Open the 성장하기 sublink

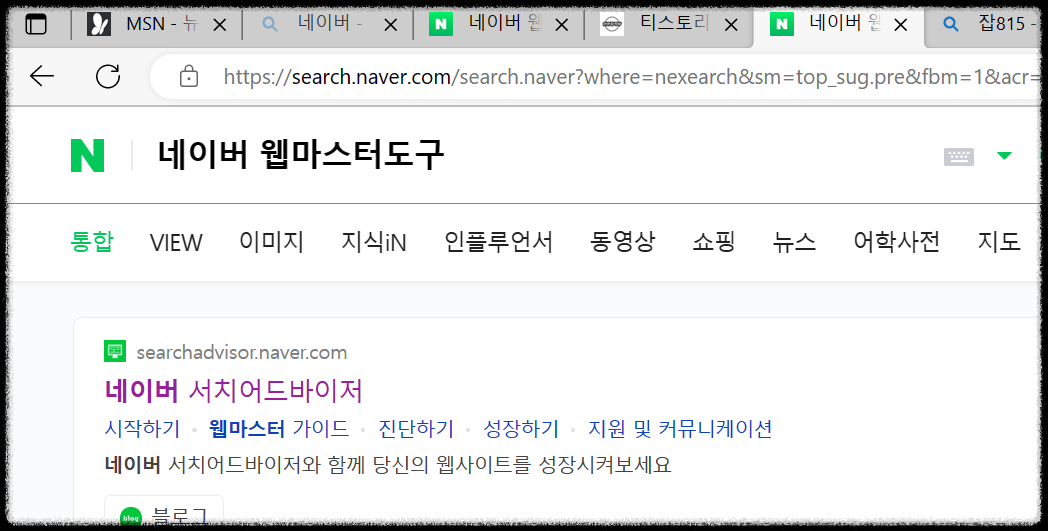tap(521, 429)
